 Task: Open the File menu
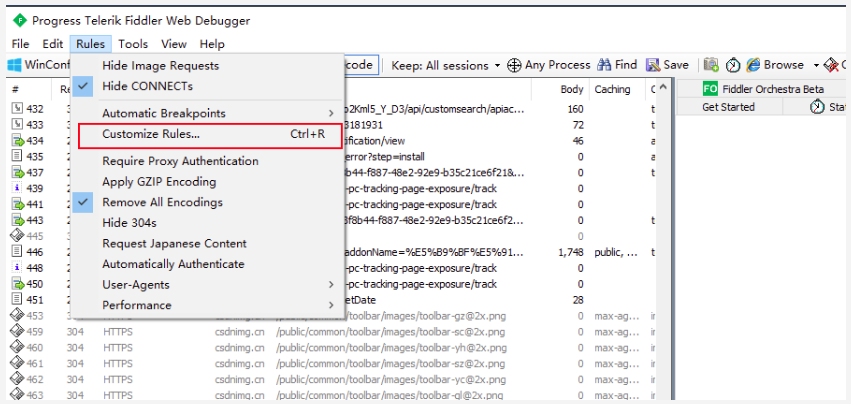pos(21,44)
